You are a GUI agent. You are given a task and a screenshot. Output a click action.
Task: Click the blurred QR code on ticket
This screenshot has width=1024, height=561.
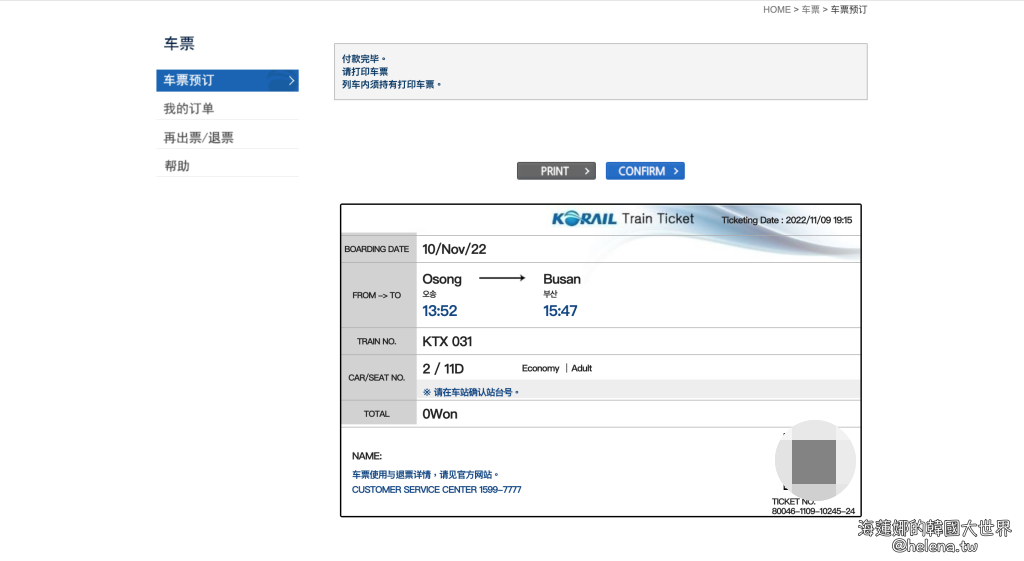coord(813,461)
